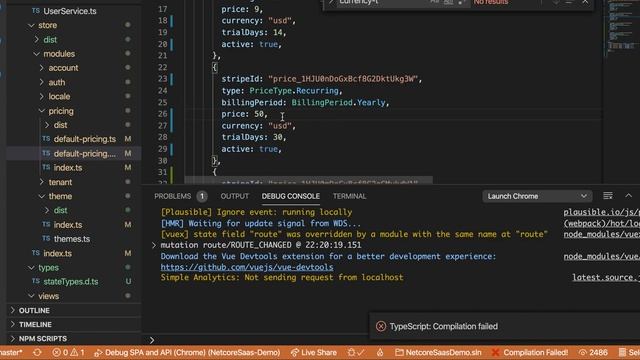Open index.ts marked M below themes.ts
Screen dimensions: 640x360
58,253
